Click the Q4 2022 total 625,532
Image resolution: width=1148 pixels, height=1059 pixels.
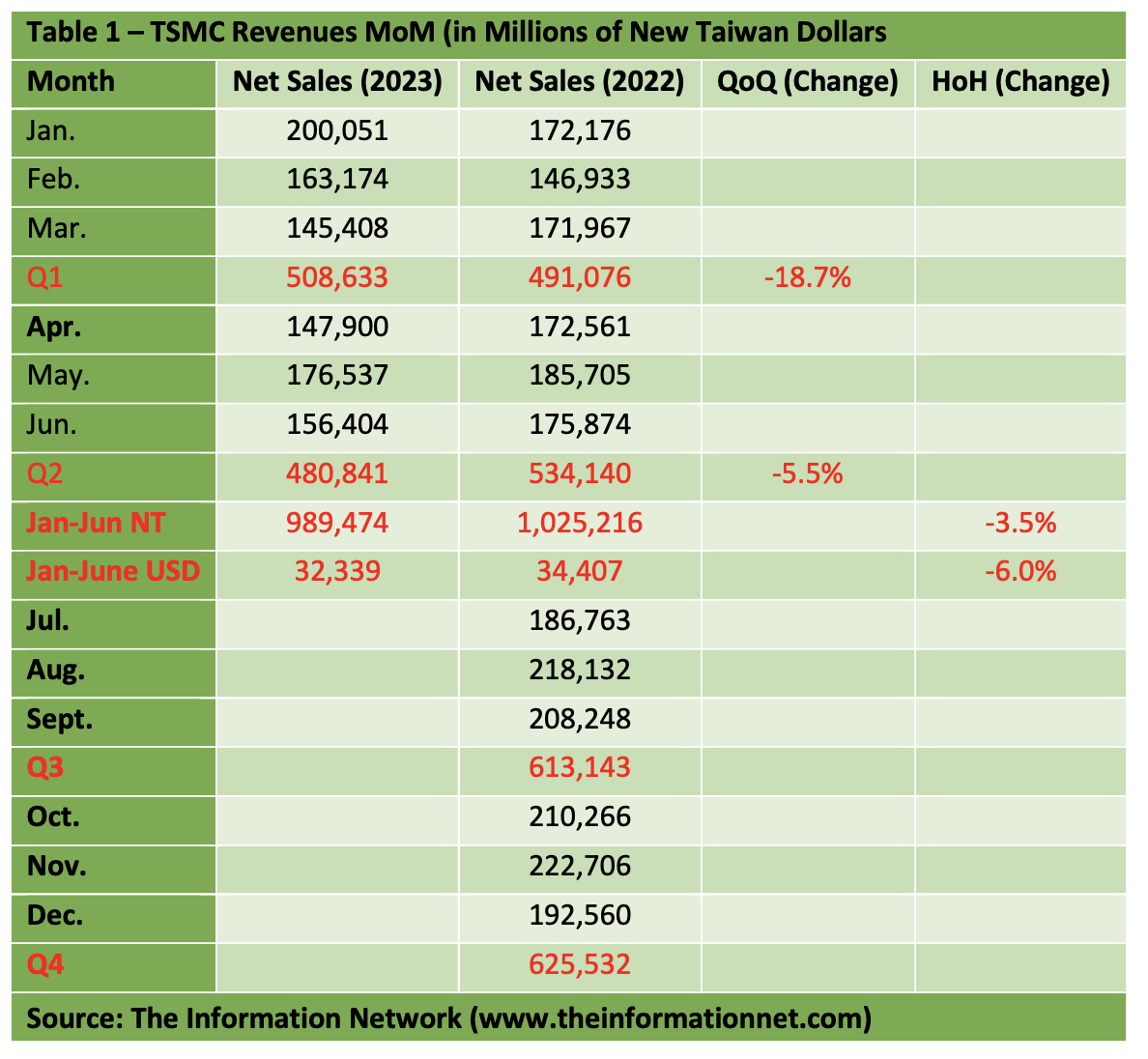click(x=580, y=964)
